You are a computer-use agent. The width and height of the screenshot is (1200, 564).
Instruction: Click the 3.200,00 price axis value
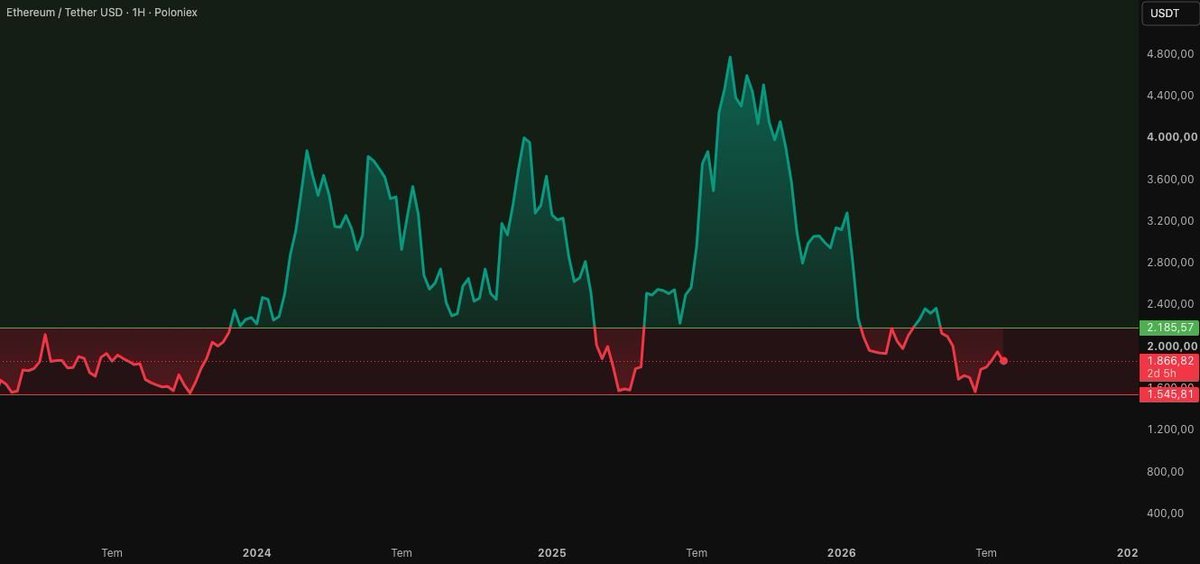[1170, 221]
